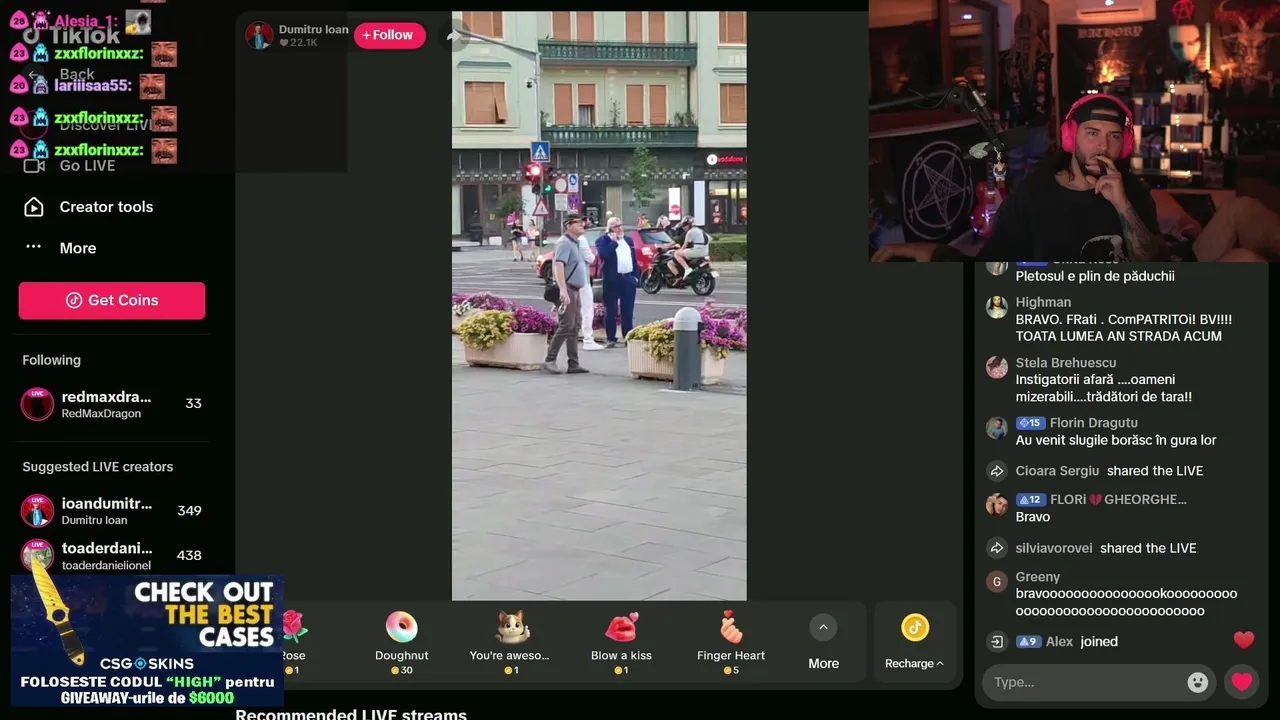Focus the Type... chat input field
This screenshot has height=720, width=1280.
1087,682
